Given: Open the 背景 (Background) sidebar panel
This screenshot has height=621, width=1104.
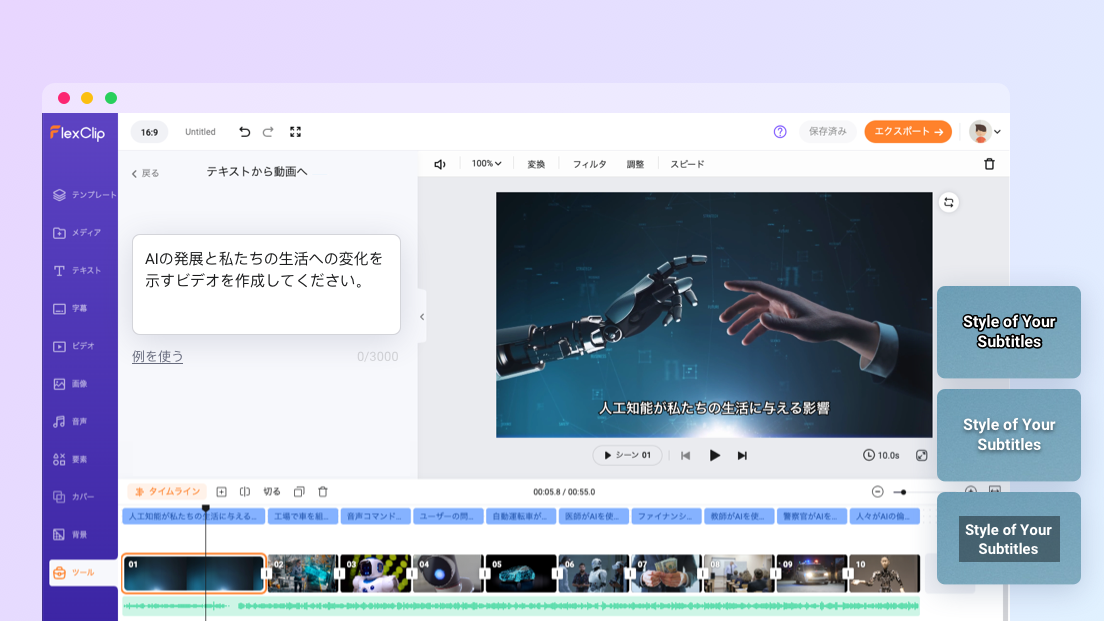Looking at the screenshot, I should (70, 534).
